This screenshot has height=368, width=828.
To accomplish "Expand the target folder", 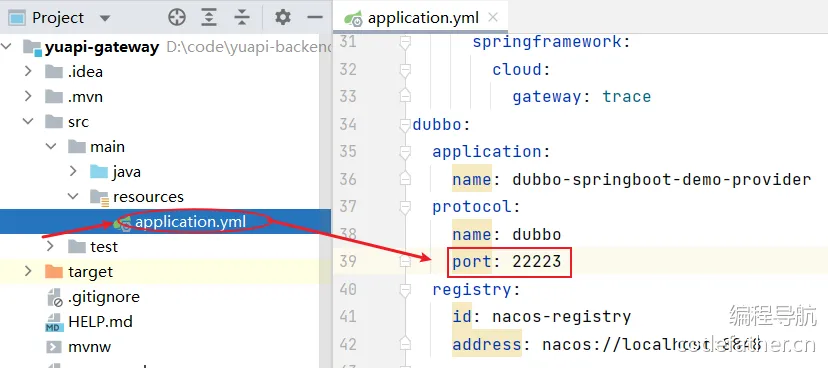I will (x=29, y=271).
